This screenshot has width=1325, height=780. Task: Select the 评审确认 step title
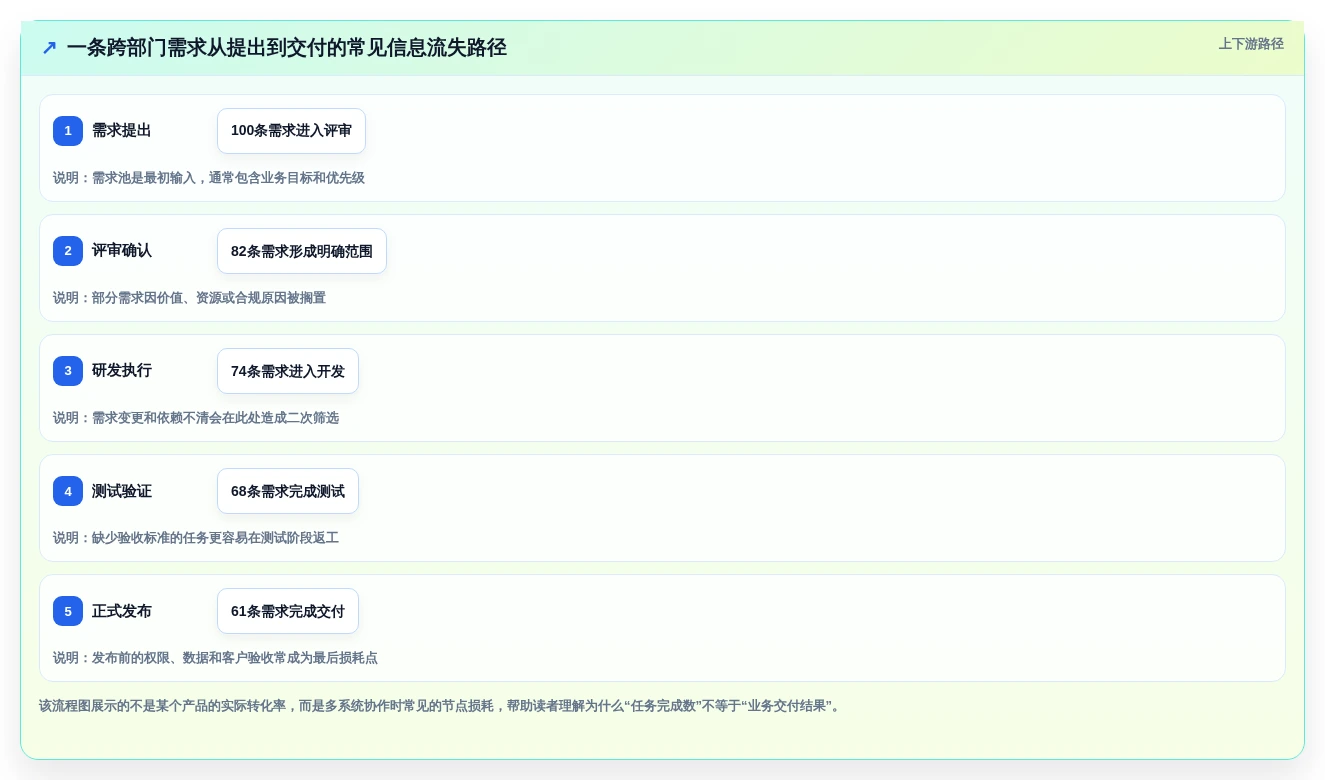click(122, 251)
